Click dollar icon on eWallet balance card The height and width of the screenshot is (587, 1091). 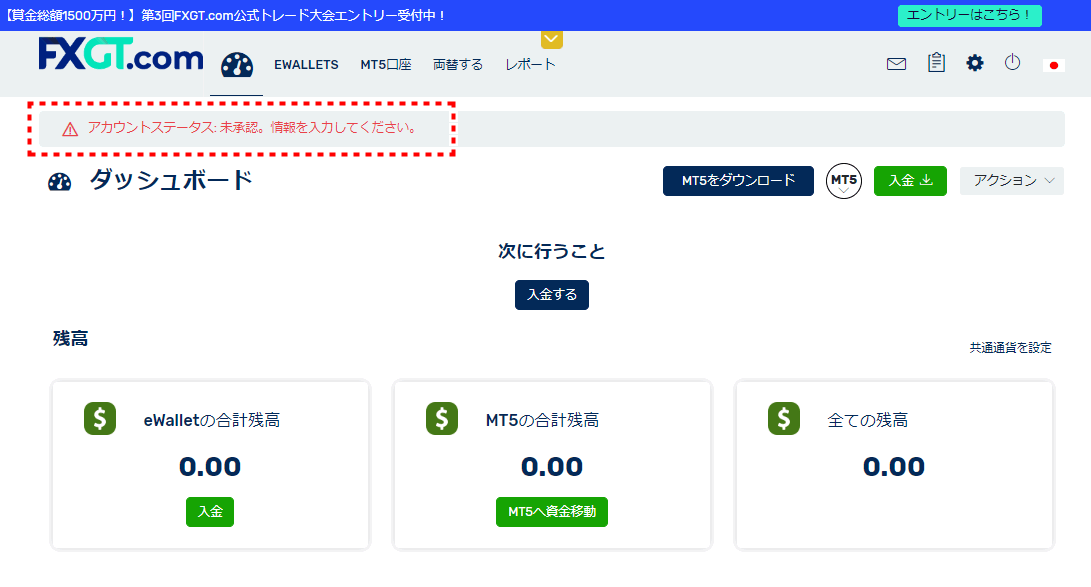100,419
